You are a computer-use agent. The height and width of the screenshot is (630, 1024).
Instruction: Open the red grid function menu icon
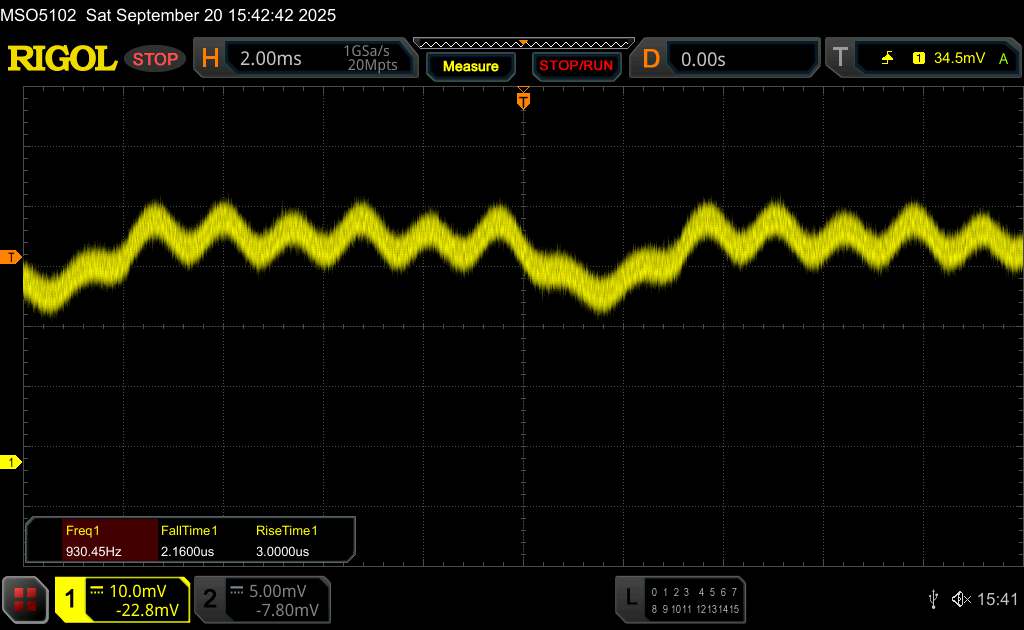point(27,599)
